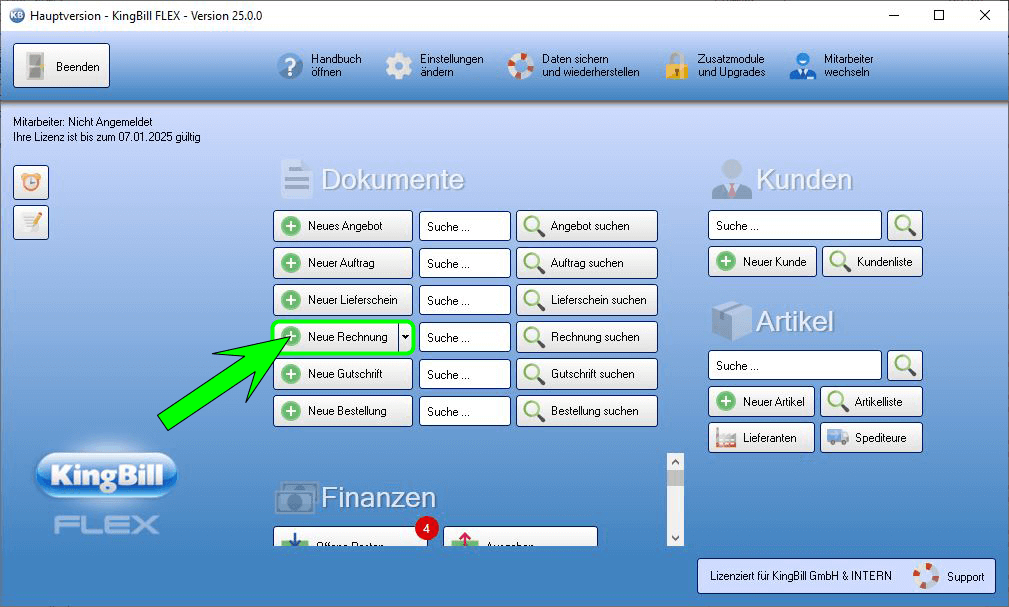Add a Neuer Artikel
The image size is (1009, 607).
click(761, 402)
